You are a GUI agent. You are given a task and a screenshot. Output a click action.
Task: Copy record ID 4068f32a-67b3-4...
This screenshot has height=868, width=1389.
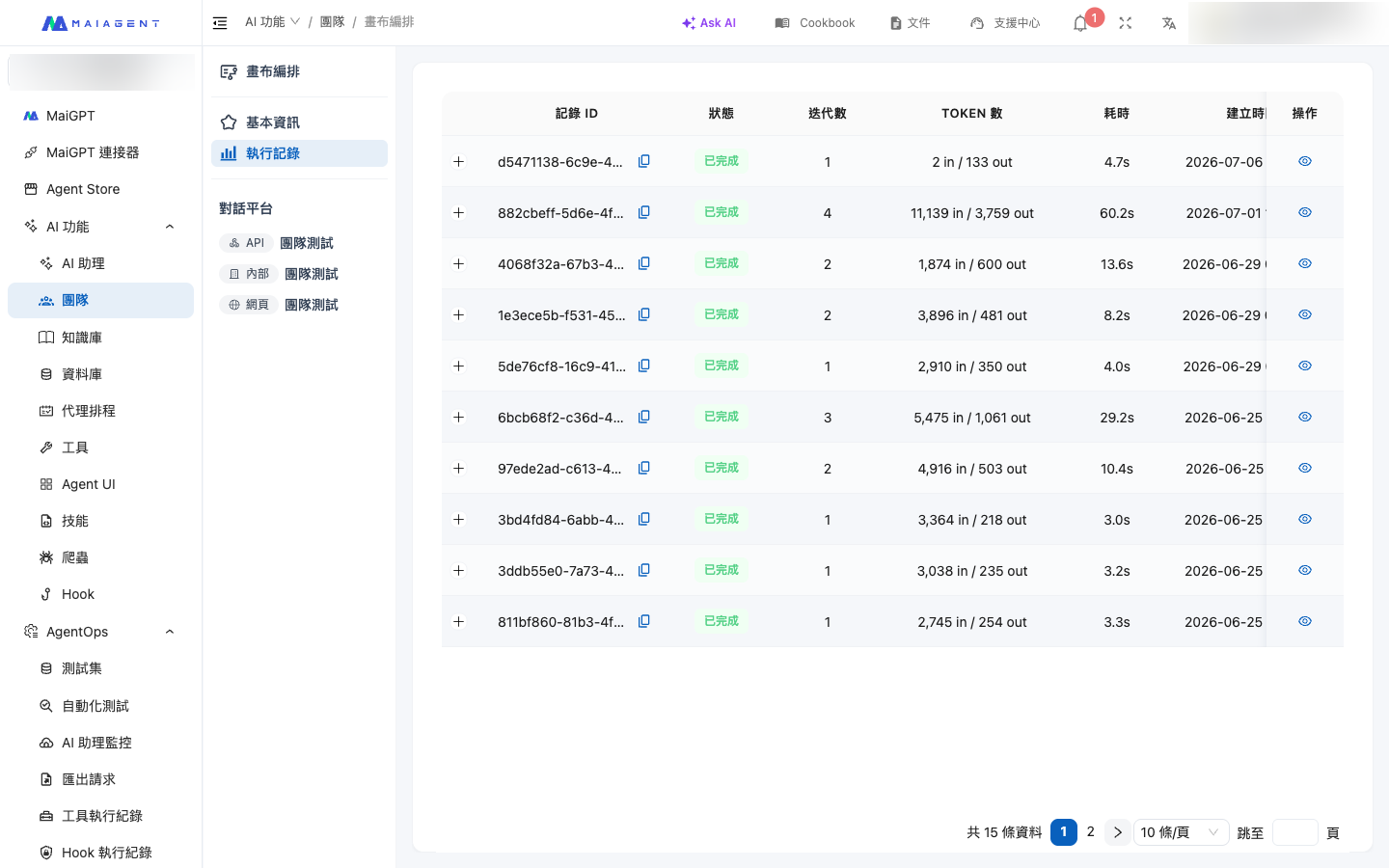tap(644, 263)
